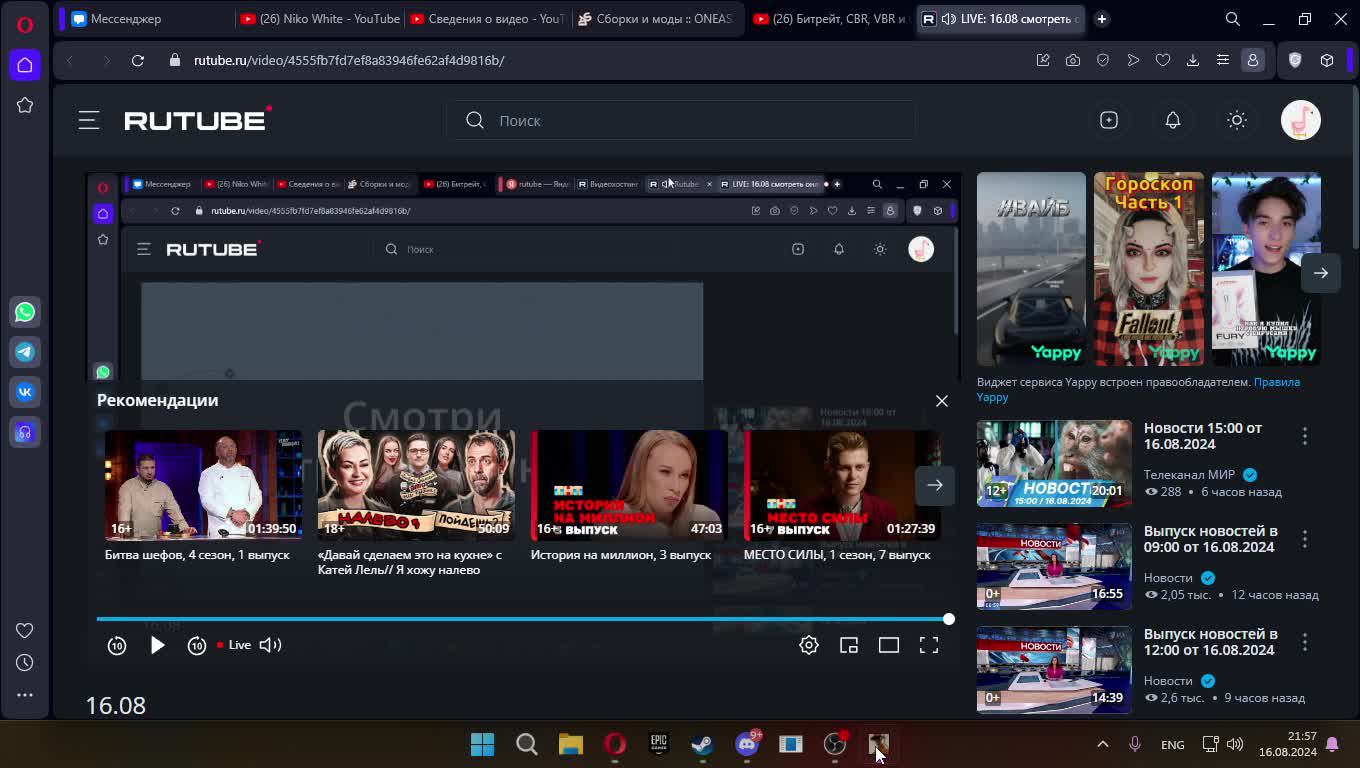This screenshot has height=768, width=1360.
Task: Toggle theater wide mode
Action: tap(889, 645)
